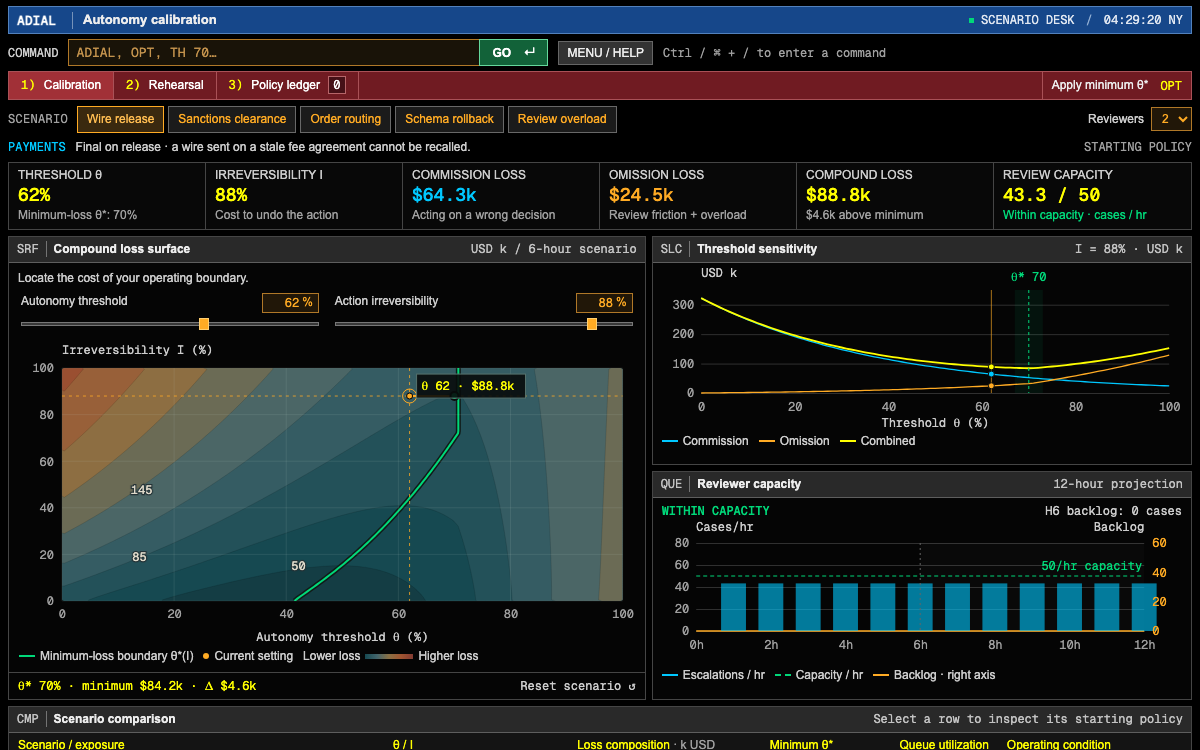
Task: Click the Action irreversibility slider handle
Action: (592, 323)
